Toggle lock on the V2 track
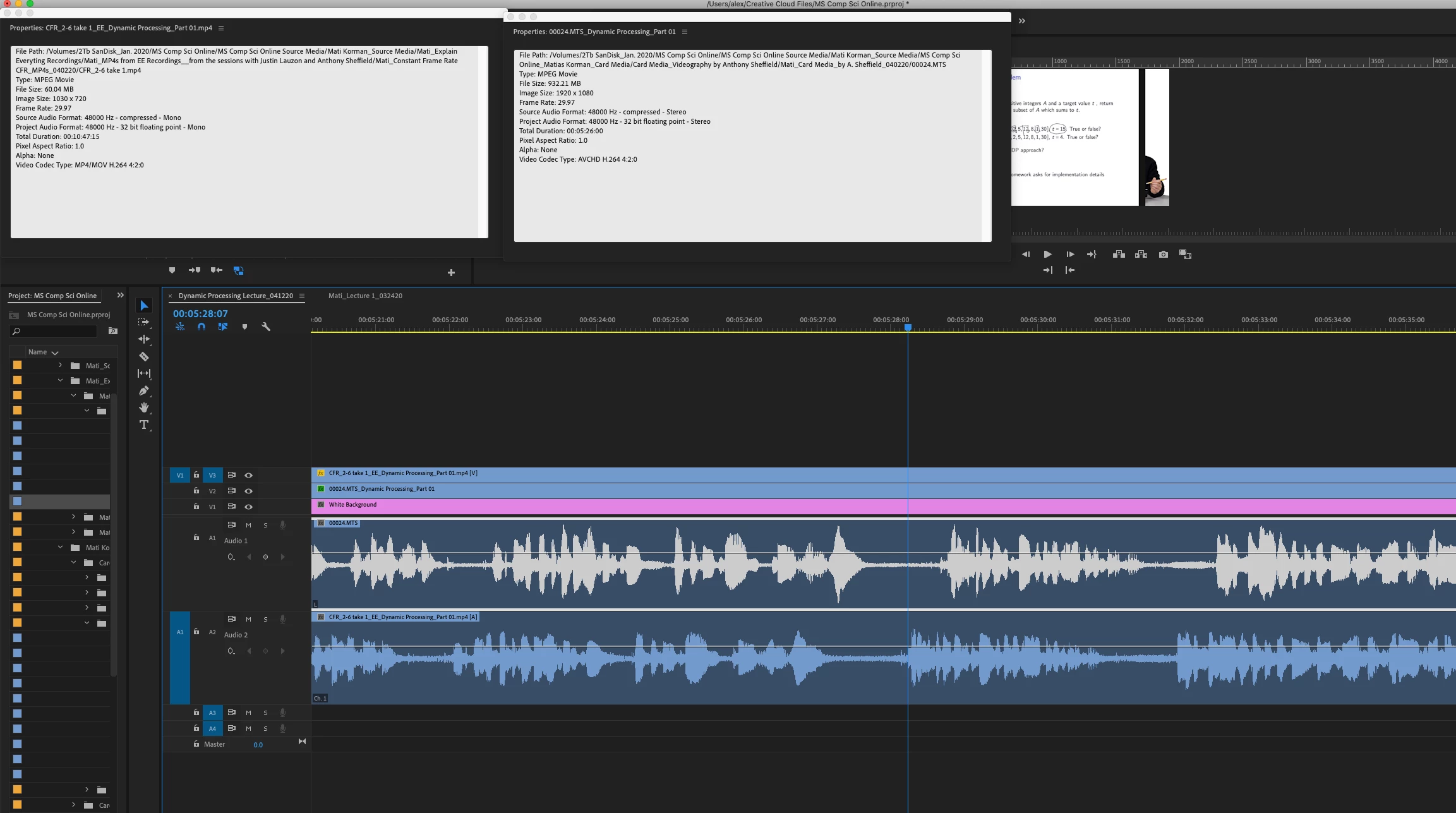The image size is (1456, 813). coord(196,491)
